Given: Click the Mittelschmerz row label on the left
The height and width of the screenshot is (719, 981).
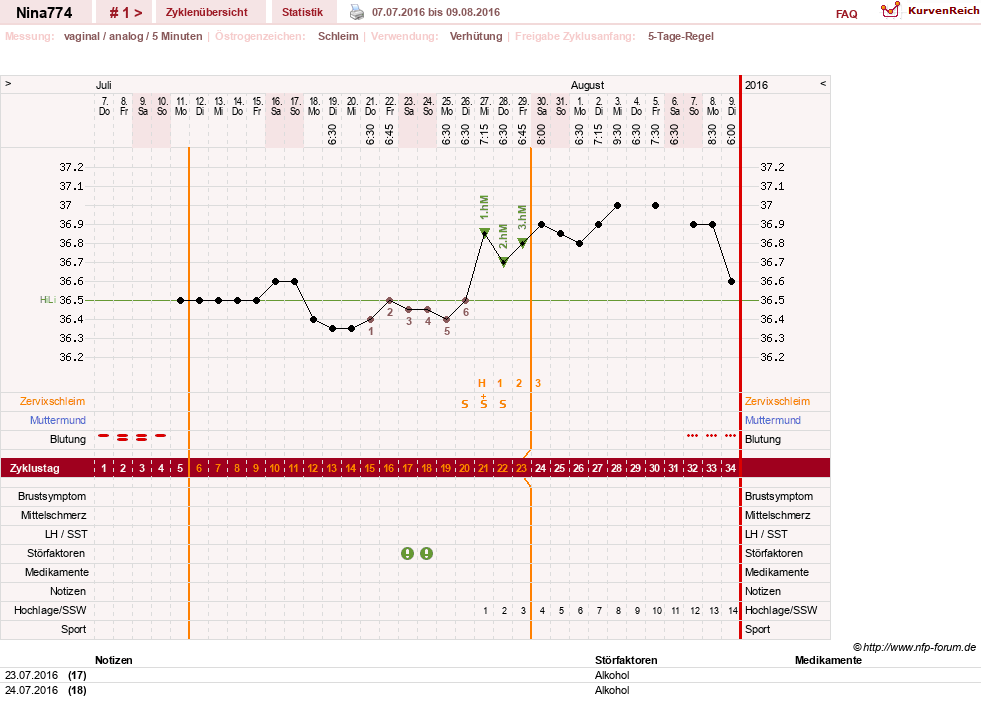Looking at the screenshot, I should click(54, 516).
